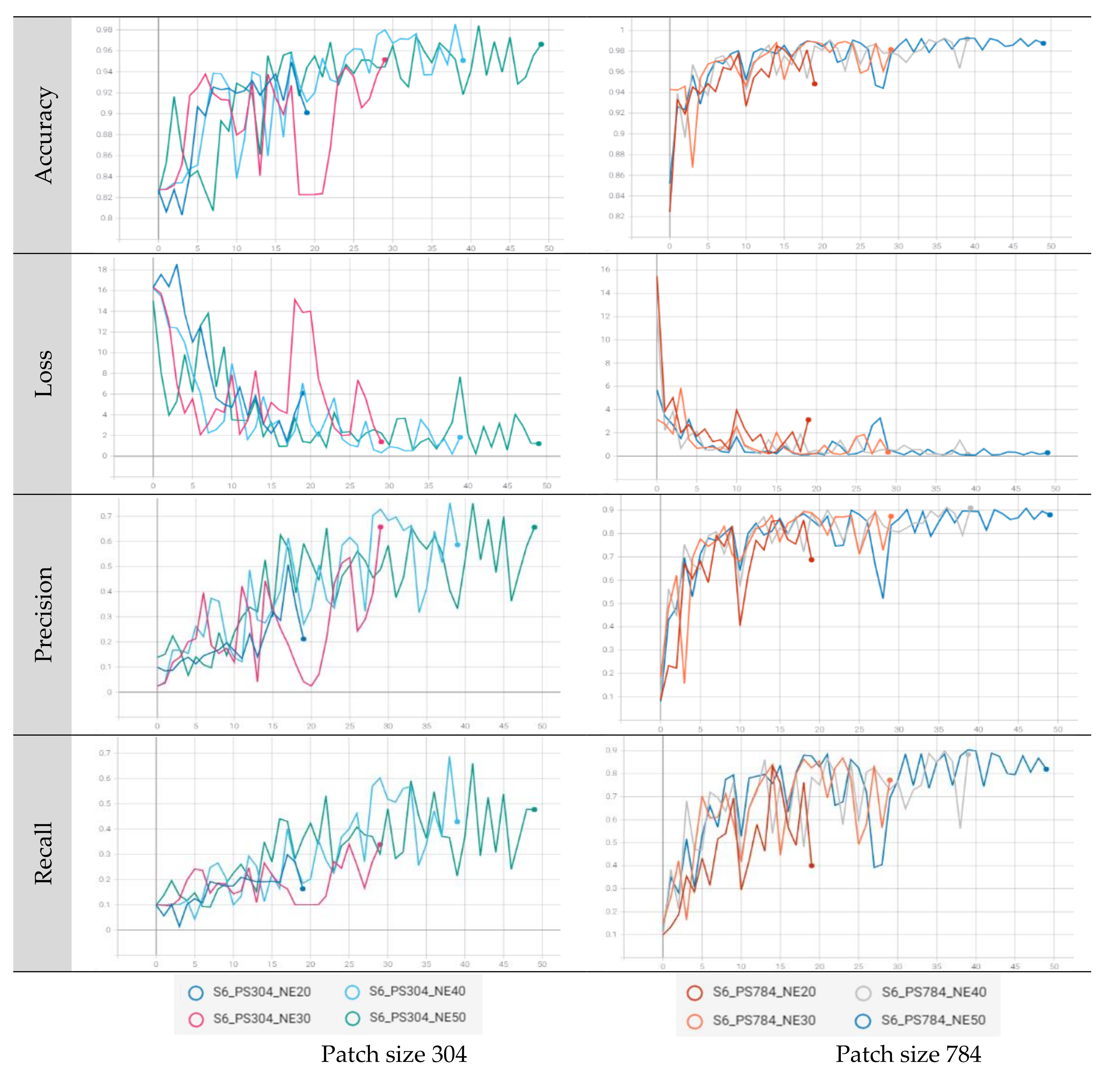
Task: Click the S6_PS304_NE40 legend text label
Action: tap(417, 991)
